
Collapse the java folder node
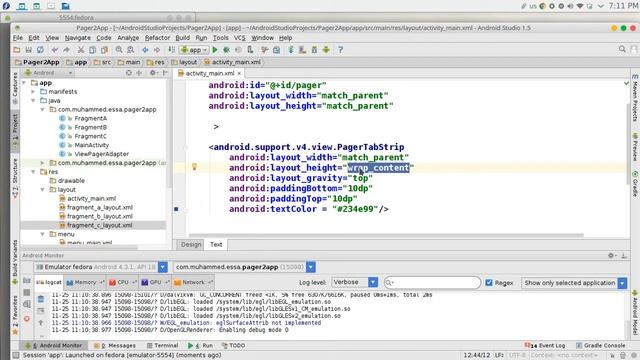(x=33, y=100)
